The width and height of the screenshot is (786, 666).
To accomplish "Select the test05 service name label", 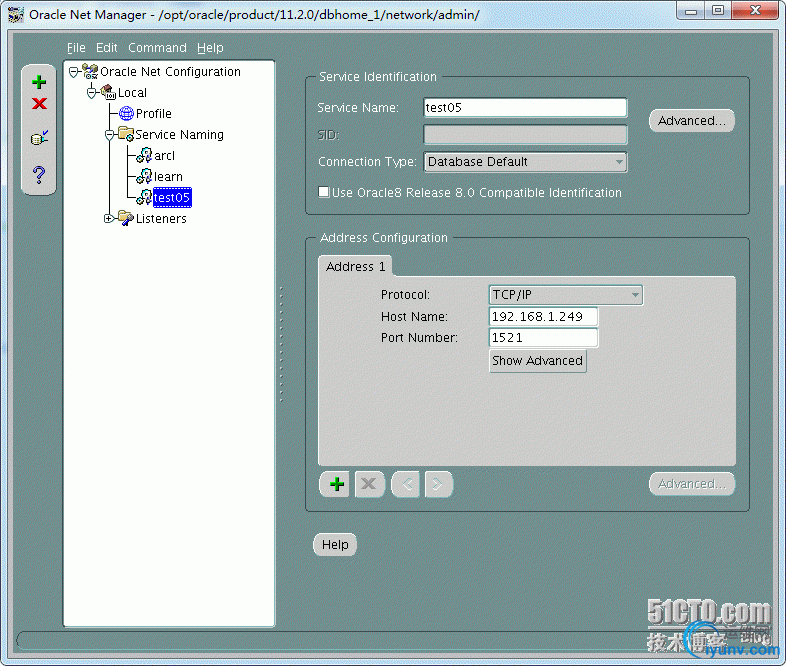I will pos(172,197).
